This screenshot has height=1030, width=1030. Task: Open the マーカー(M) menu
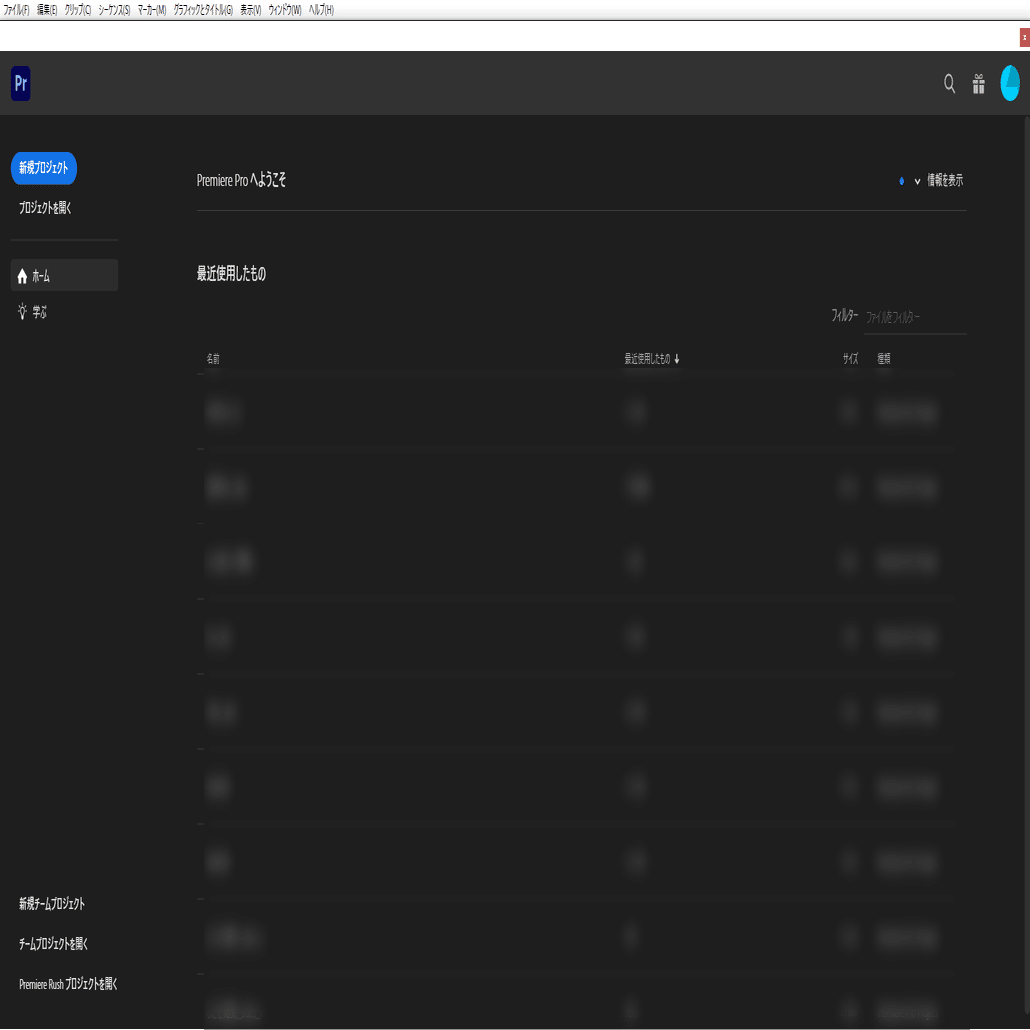[152, 10]
